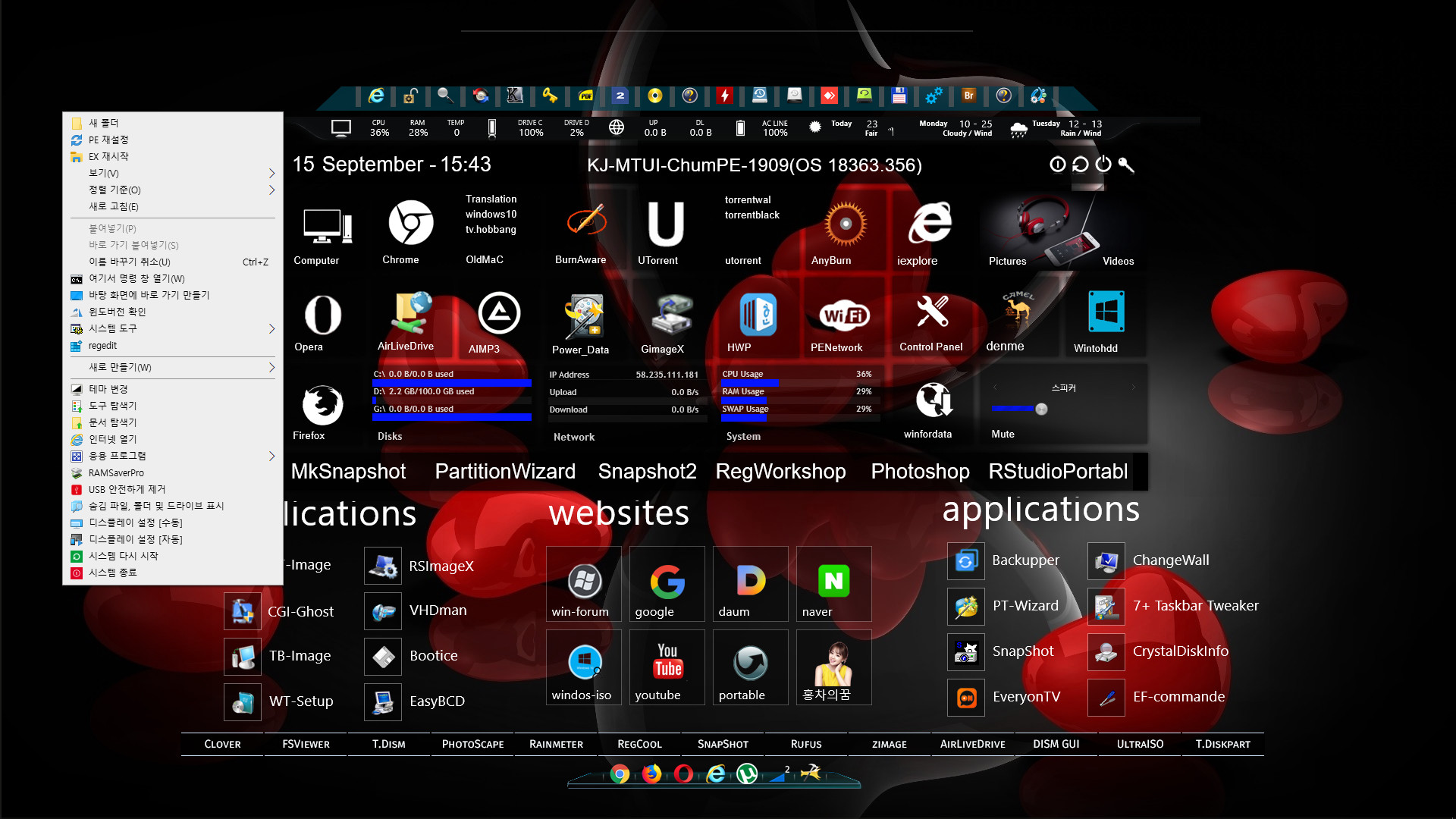1456x819 pixels.
Task: Click uTorrent icon in the bottom dock
Action: tap(747, 773)
